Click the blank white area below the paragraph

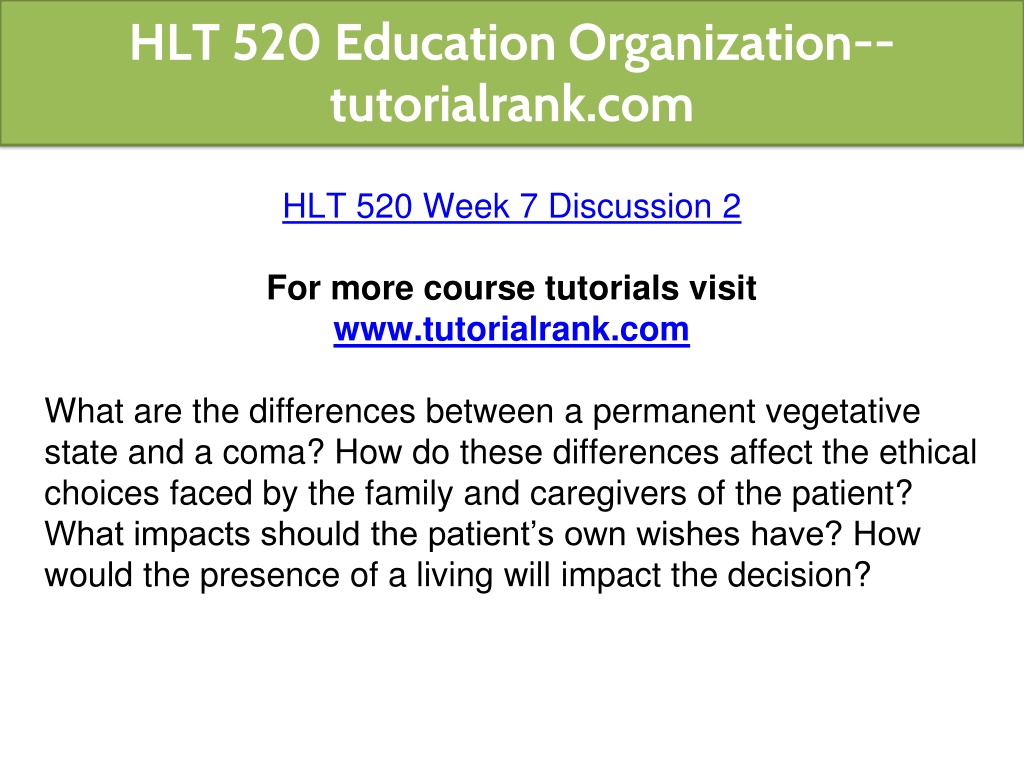pyautogui.click(x=512, y=679)
